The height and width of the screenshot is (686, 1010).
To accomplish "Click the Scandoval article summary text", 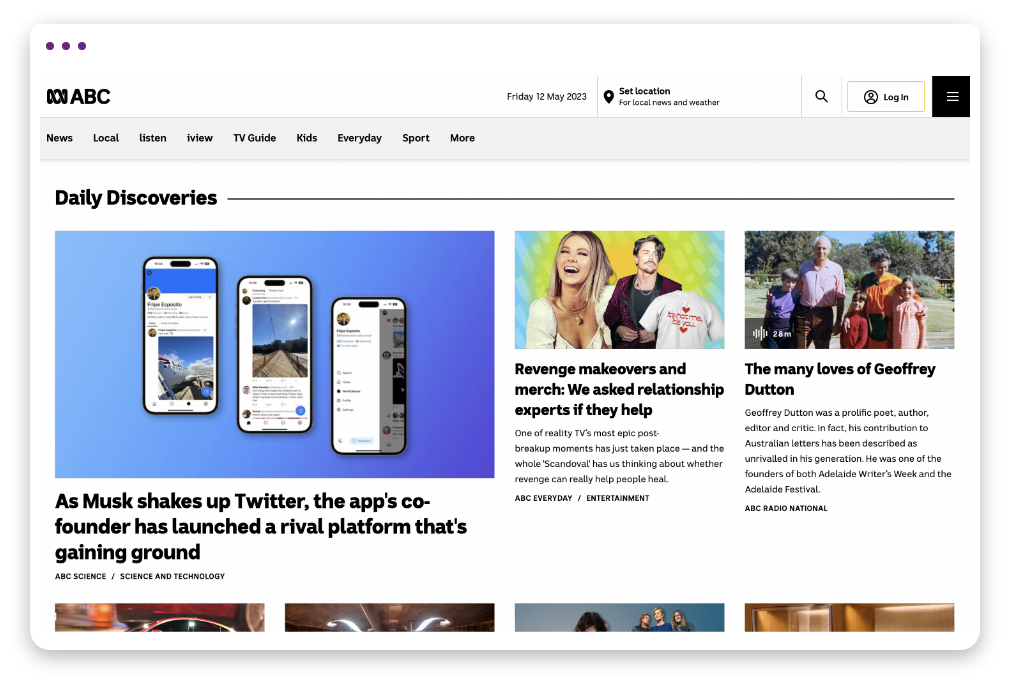I will (619, 456).
